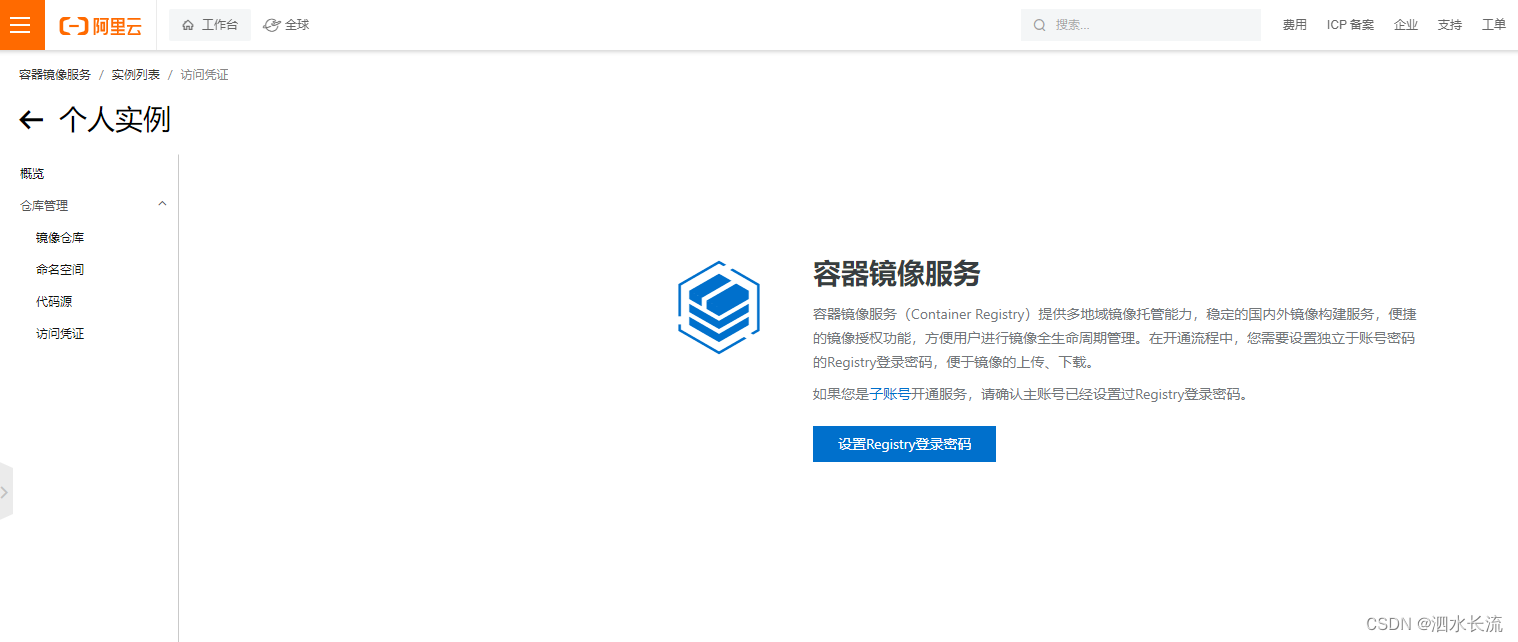This screenshot has height=642, width=1518.
Task: Click the globe icon beside 全球
Action: pos(271,25)
